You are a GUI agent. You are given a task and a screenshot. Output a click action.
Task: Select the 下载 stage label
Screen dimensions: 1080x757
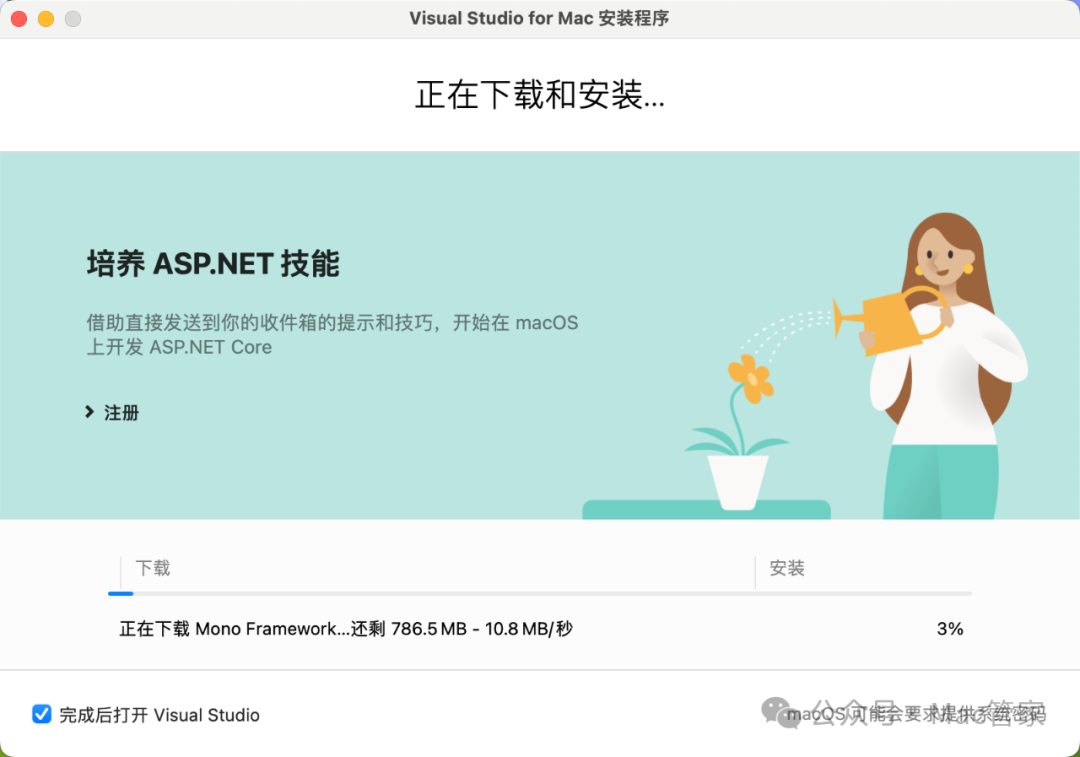[153, 568]
